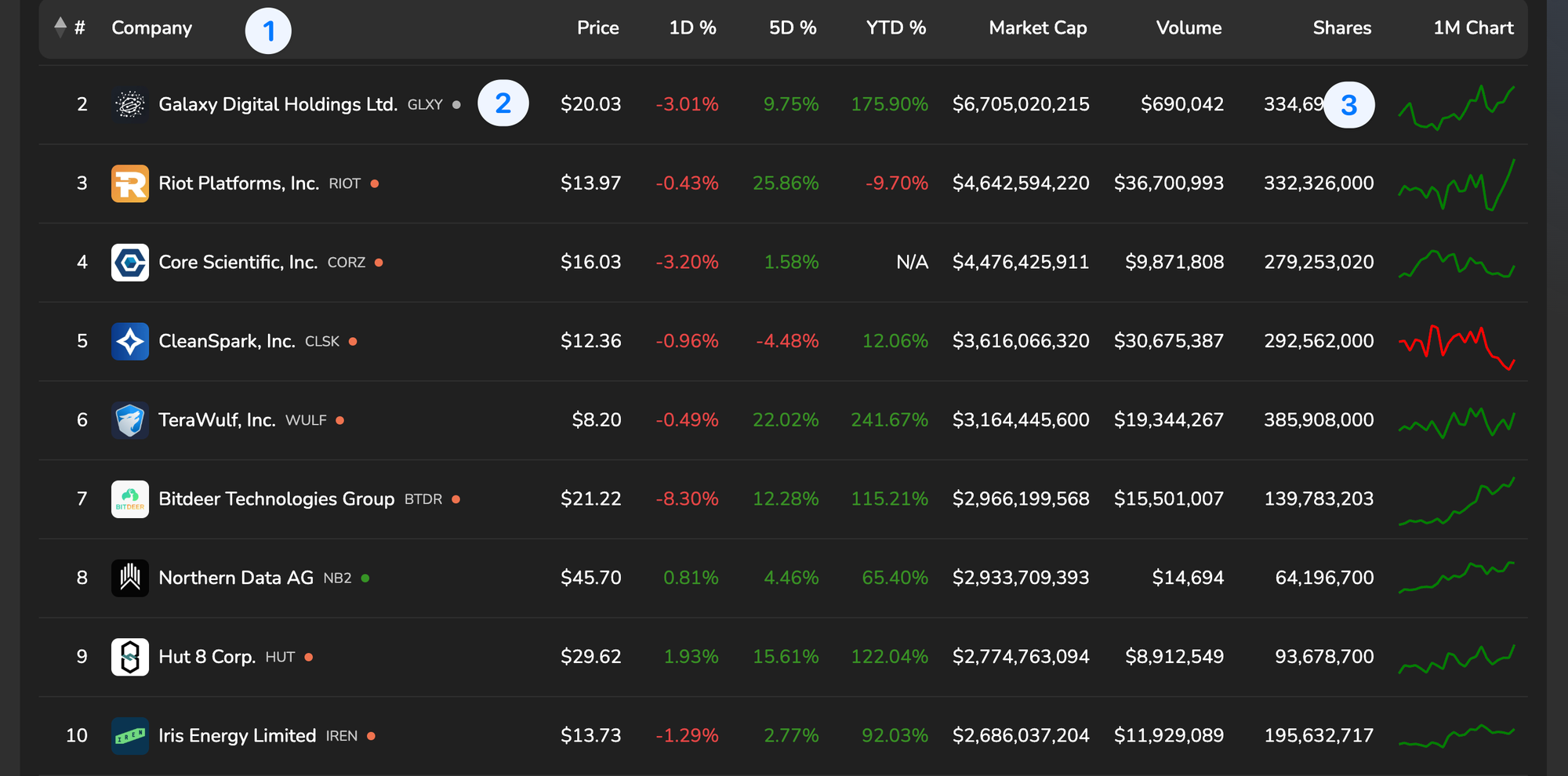Click the Hut 8 Corp. logo

130,657
